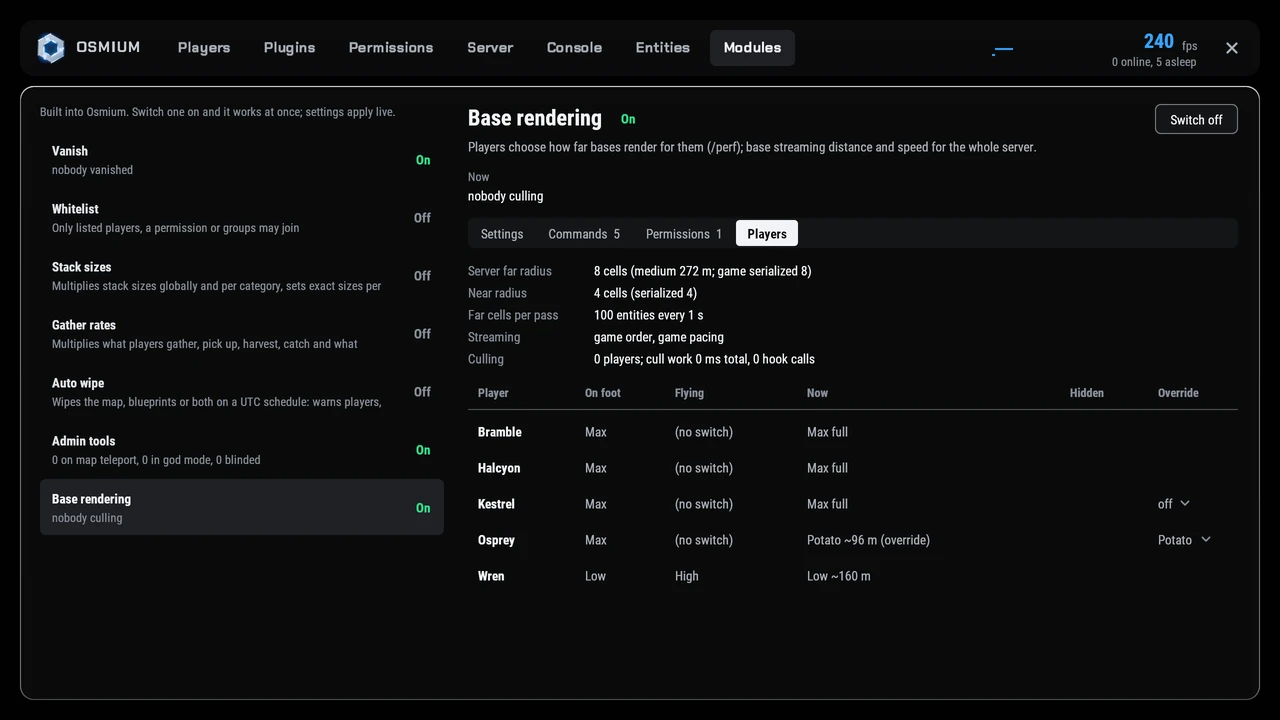The width and height of the screenshot is (1280, 720).
Task: Click player name Osprey
Action: click(496, 540)
